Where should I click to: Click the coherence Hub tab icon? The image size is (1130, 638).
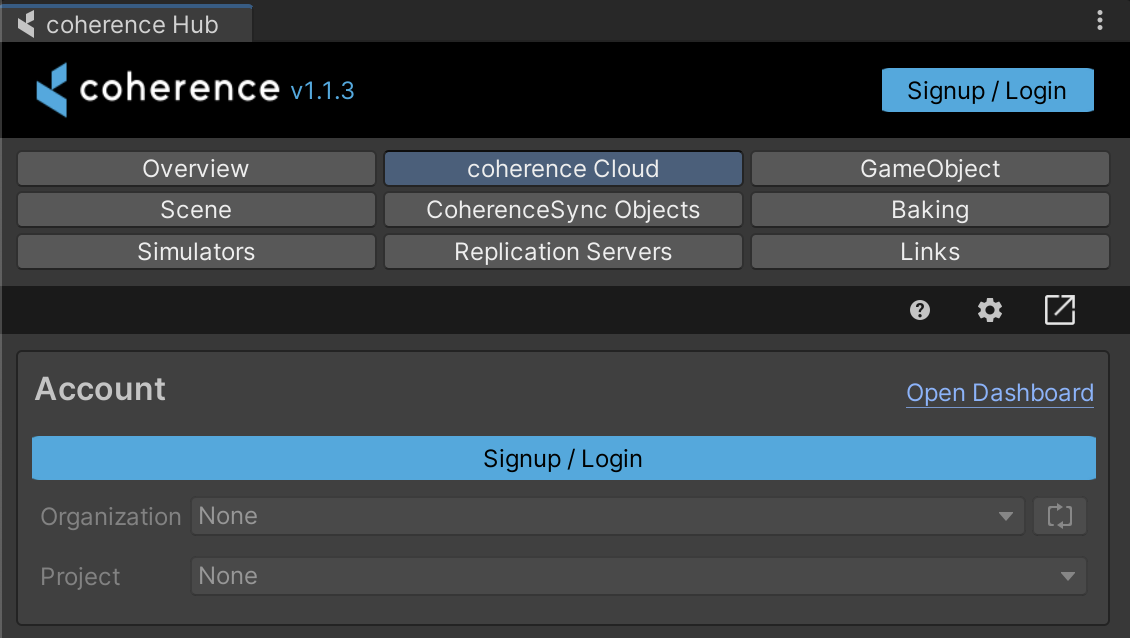point(27,24)
